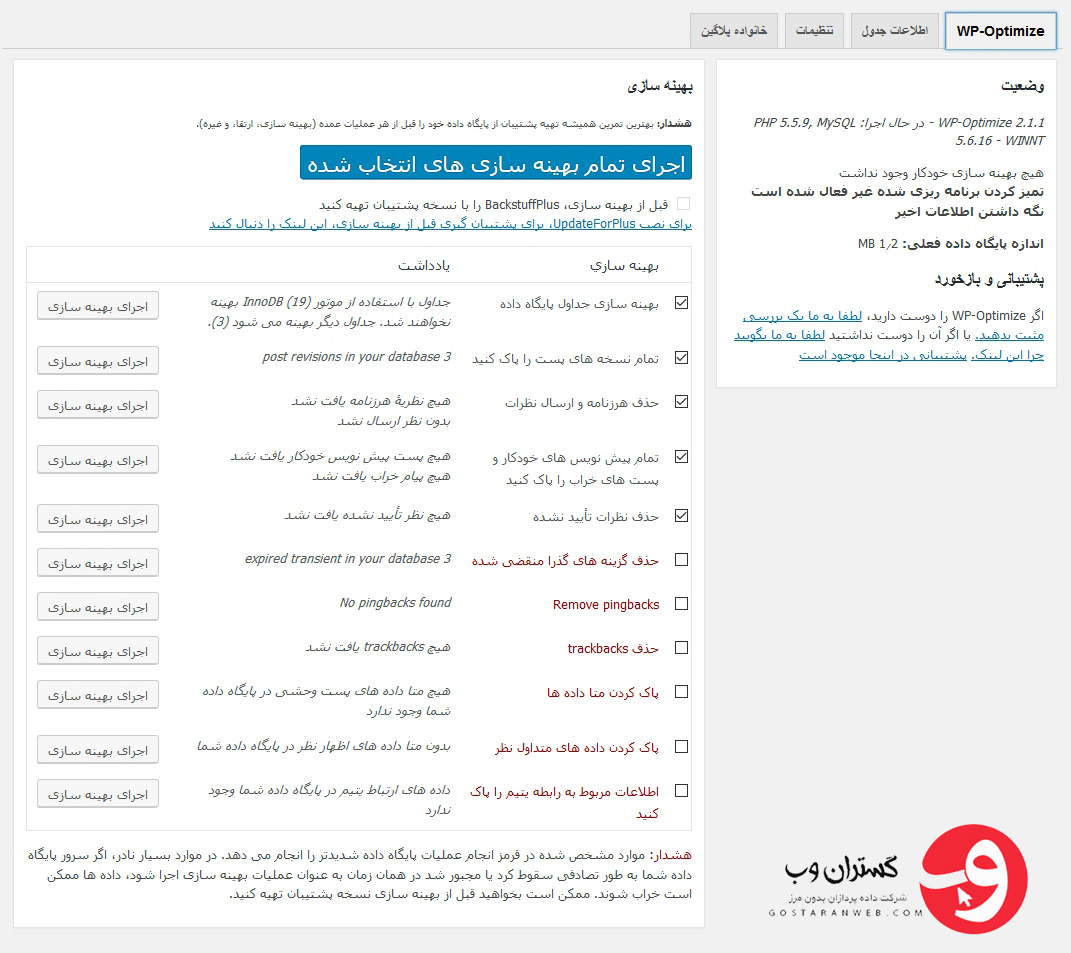Click the پشتیبانی و بازخورد heading
This screenshot has width=1071, height=953.
[x=989, y=279]
